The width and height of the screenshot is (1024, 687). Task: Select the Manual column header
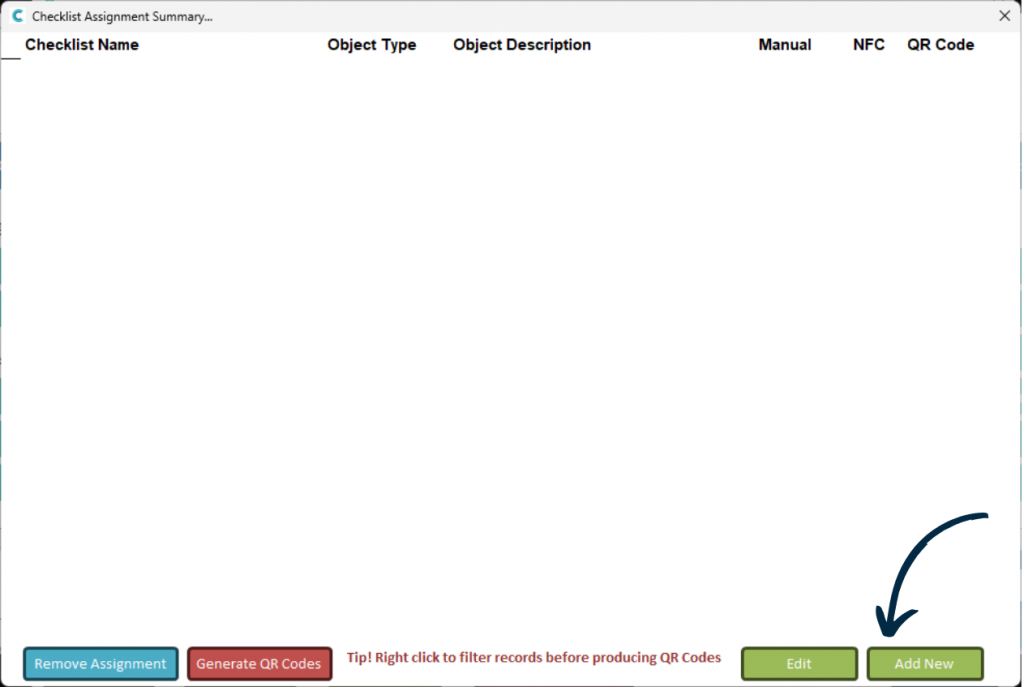[784, 45]
